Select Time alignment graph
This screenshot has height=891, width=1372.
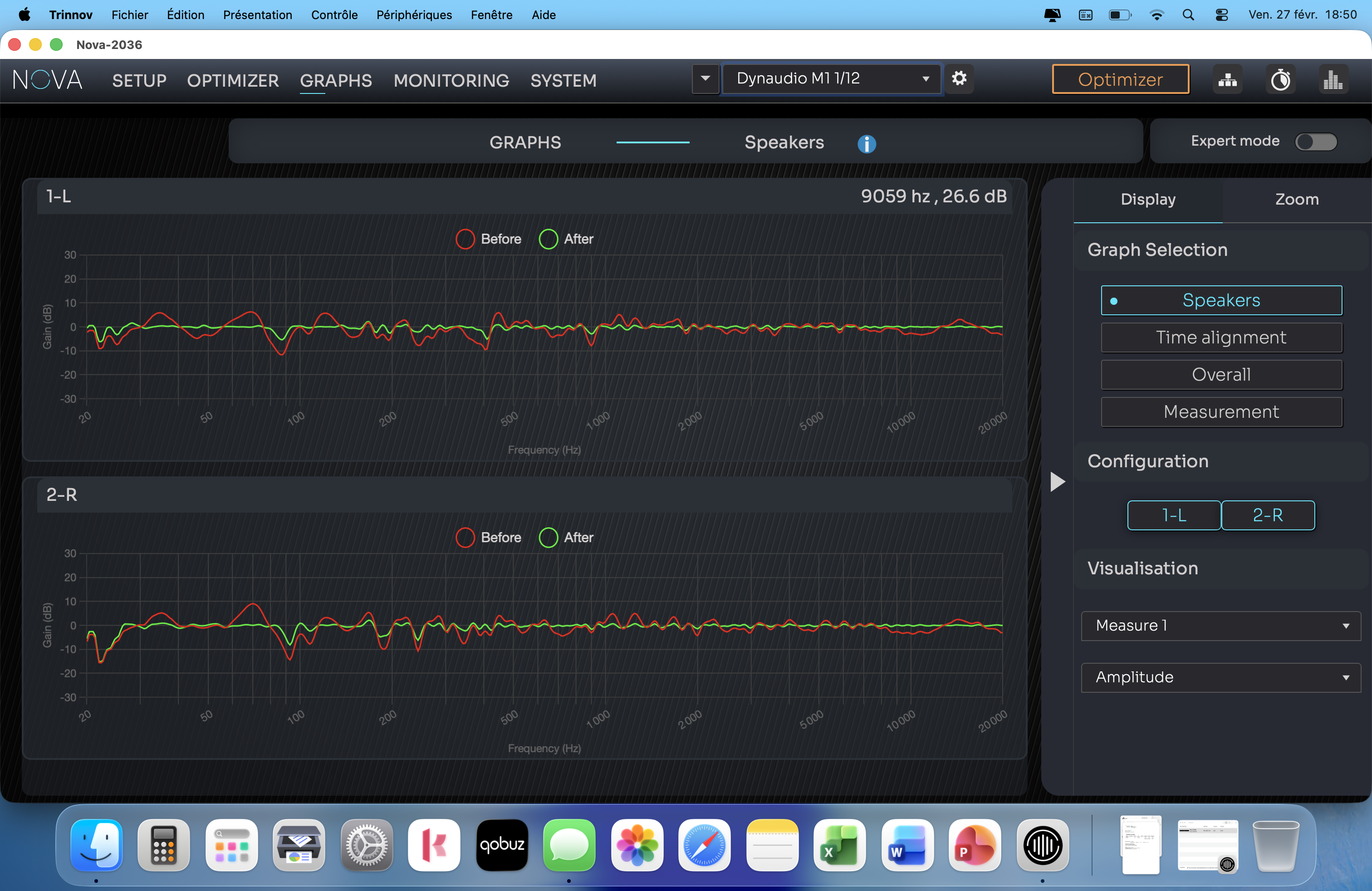tap(1221, 337)
